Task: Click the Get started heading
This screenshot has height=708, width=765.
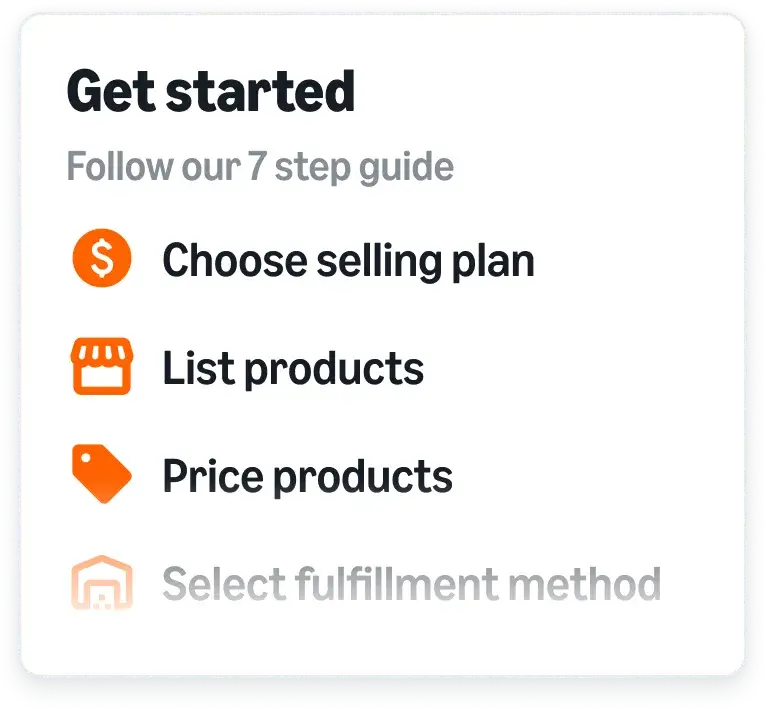Action: [211, 91]
